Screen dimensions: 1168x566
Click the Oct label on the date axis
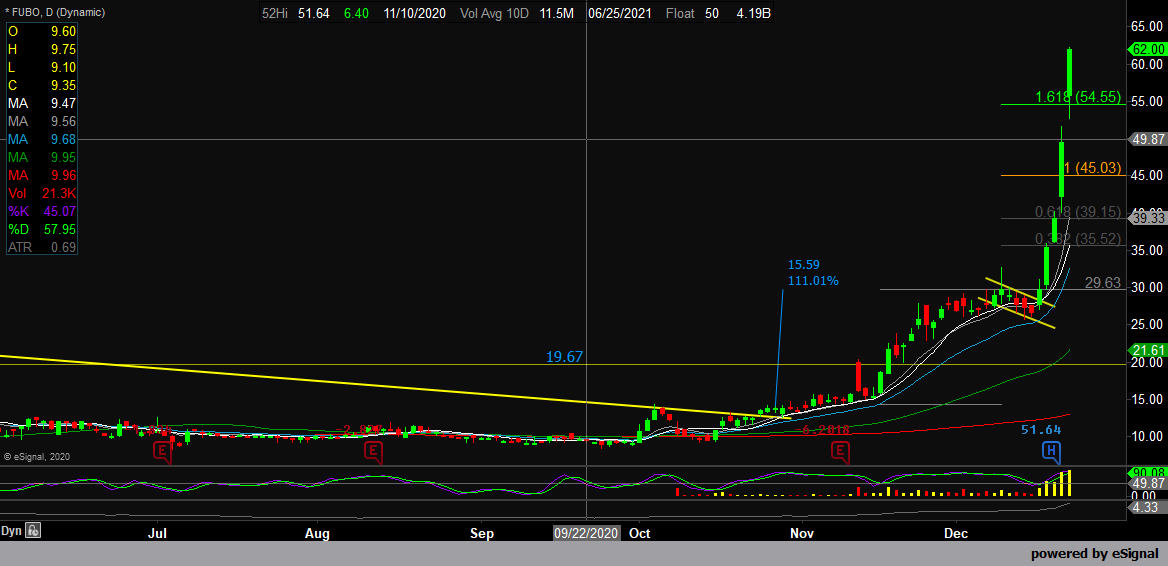click(x=640, y=534)
